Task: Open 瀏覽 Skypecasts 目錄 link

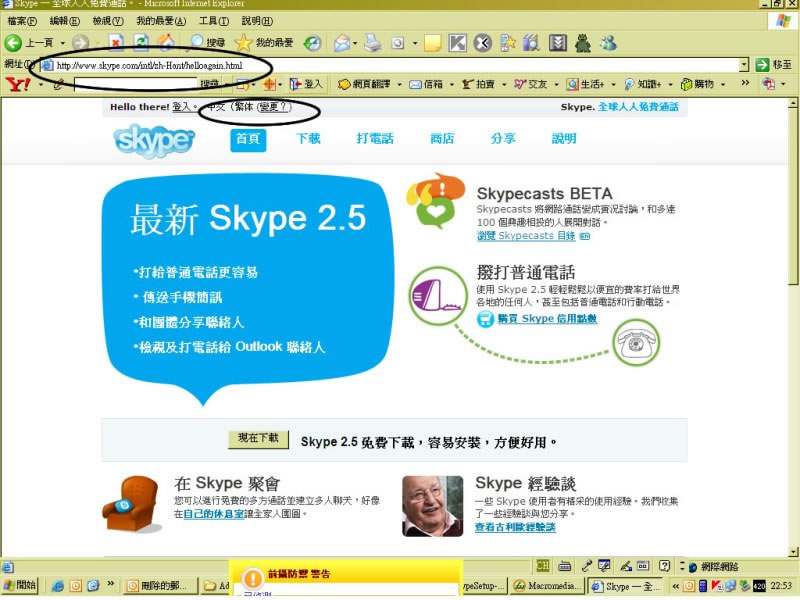Action: (526, 236)
